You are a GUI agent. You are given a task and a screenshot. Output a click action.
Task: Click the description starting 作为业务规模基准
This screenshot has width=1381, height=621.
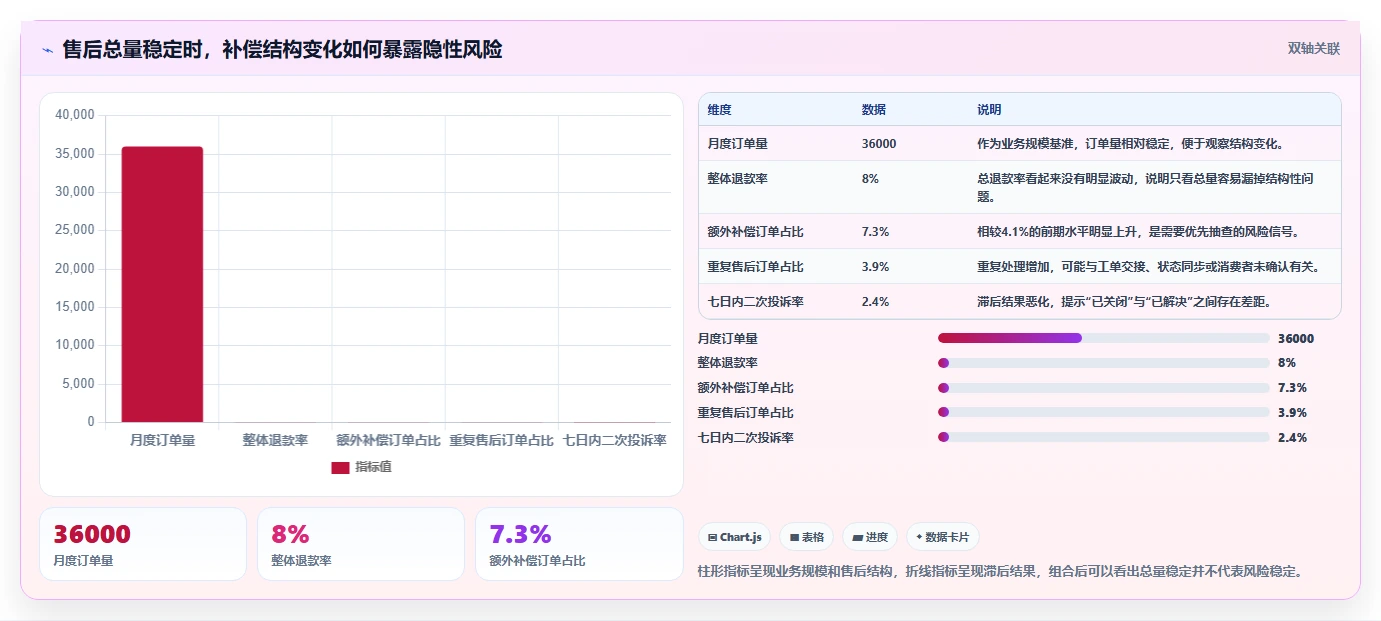(x=1131, y=143)
